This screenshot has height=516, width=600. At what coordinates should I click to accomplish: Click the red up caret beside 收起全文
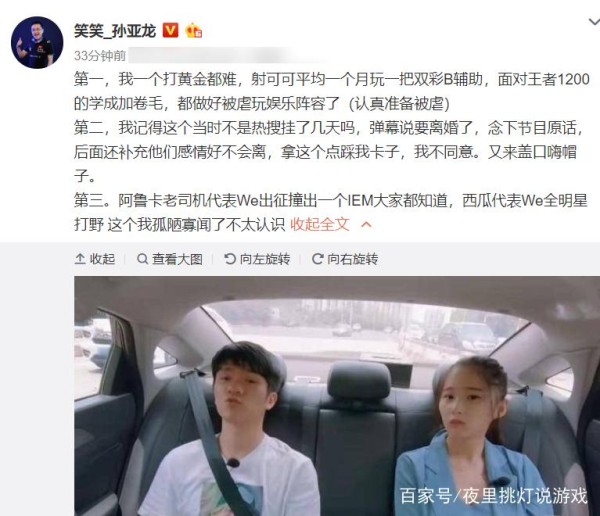click(366, 224)
